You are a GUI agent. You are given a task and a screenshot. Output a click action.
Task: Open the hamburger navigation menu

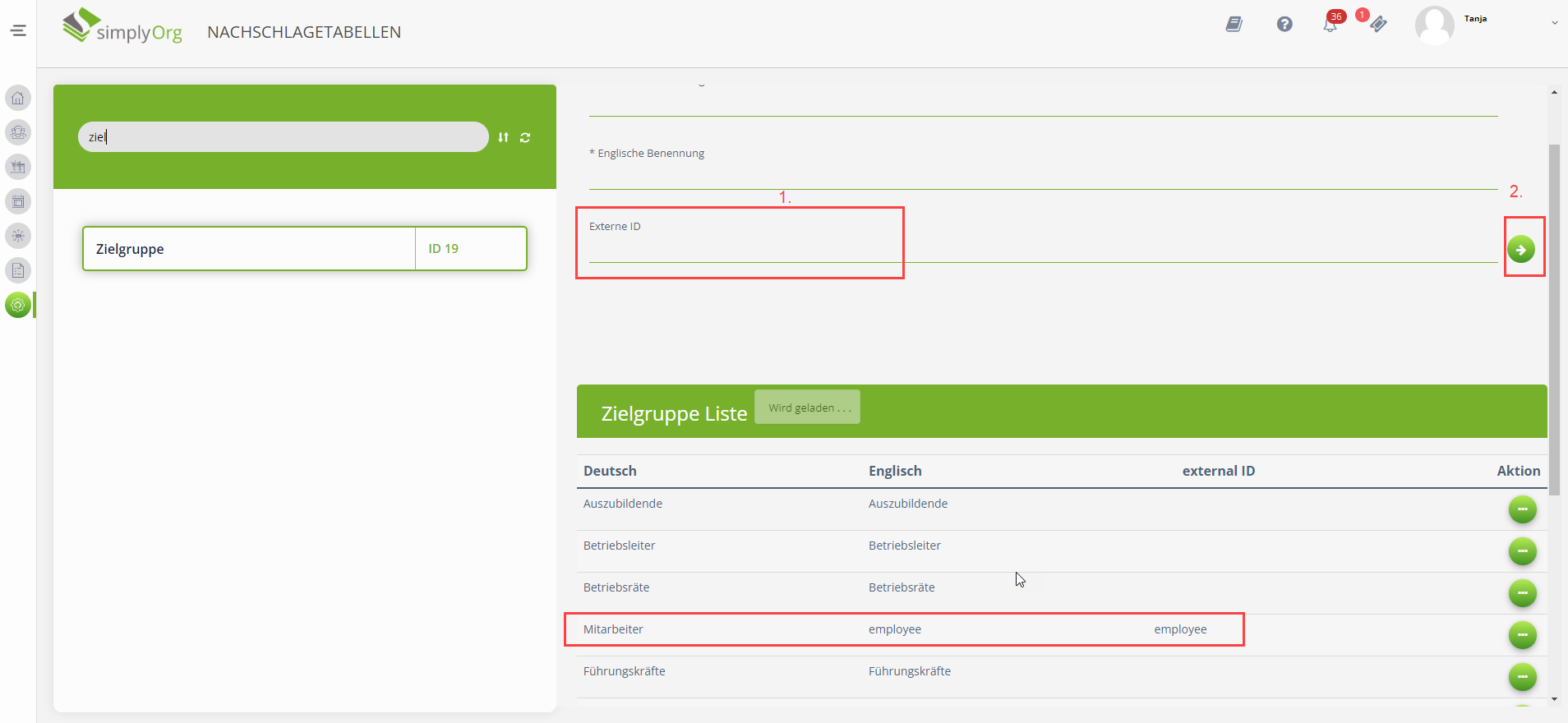(18, 31)
